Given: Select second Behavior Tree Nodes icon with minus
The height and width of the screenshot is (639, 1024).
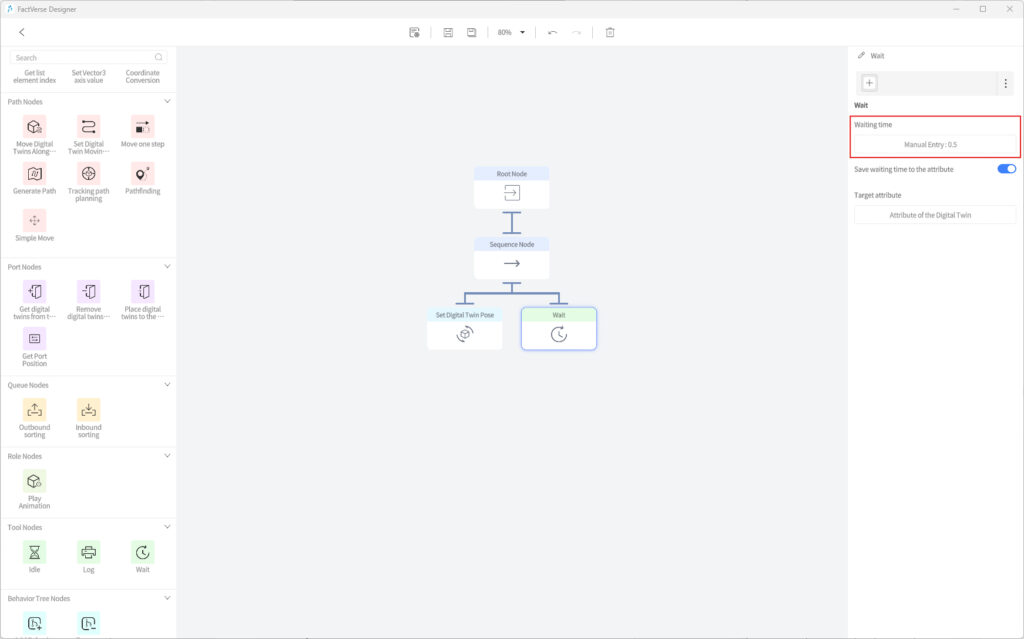Looking at the screenshot, I should [x=88, y=623].
